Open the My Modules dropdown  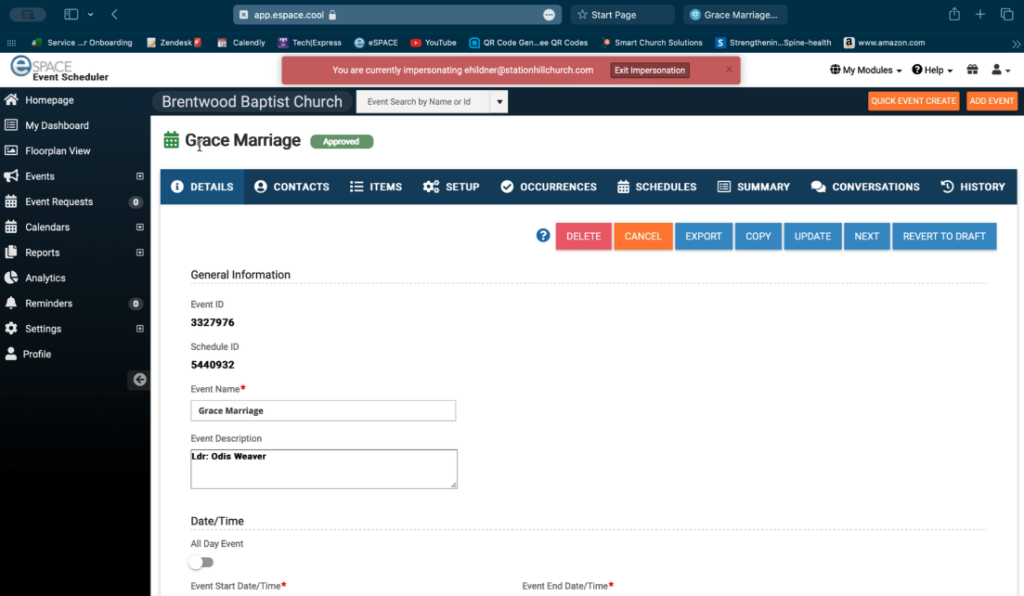coord(866,70)
